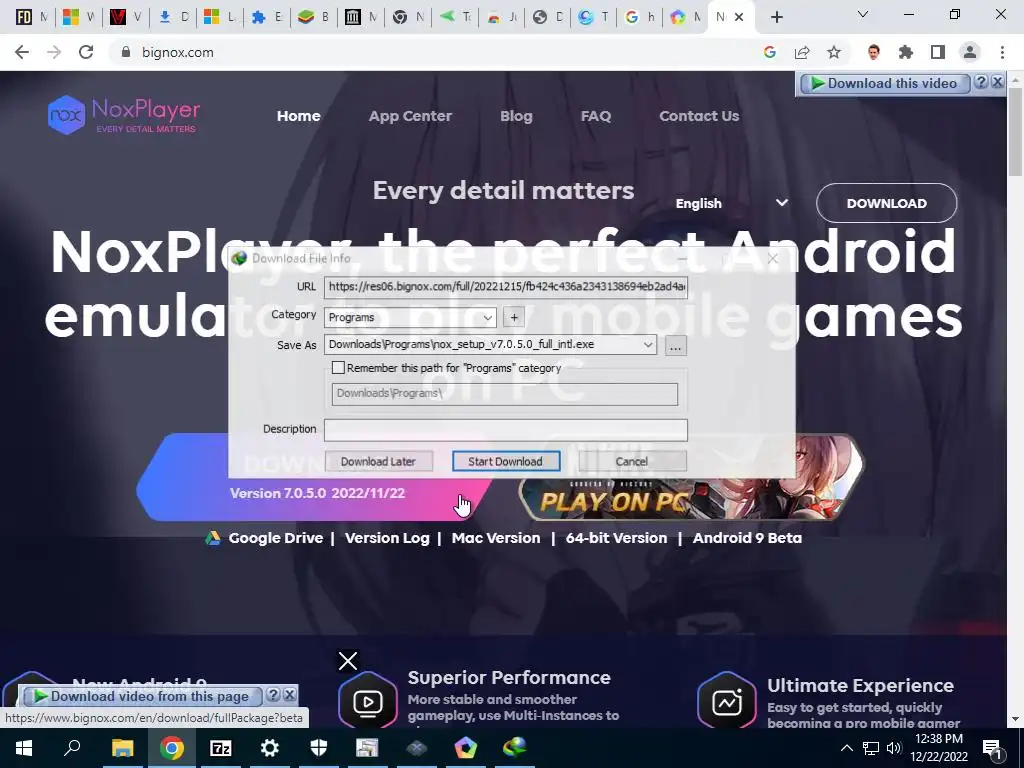The height and width of the screenshot is (768, 1024).
Task: Open a new Chrome tab
Action: (776, 17)
